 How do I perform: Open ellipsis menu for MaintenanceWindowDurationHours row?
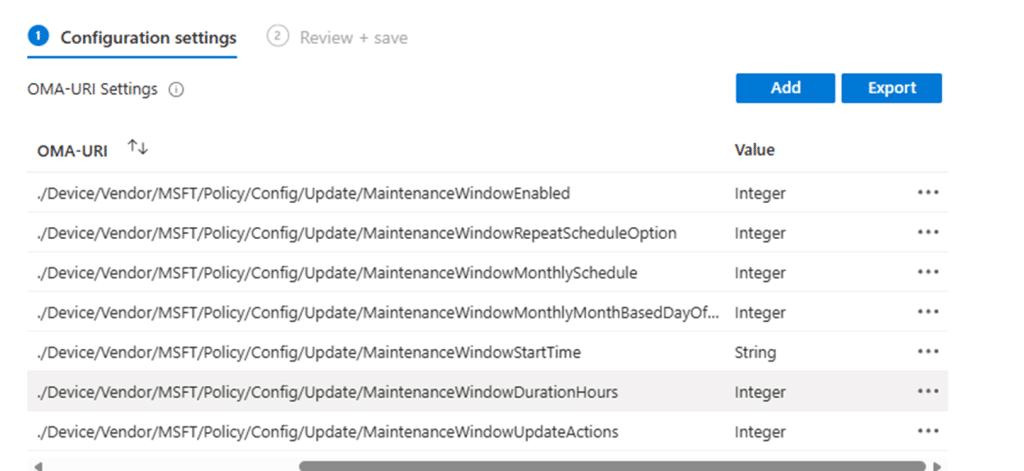click(927, 392)
